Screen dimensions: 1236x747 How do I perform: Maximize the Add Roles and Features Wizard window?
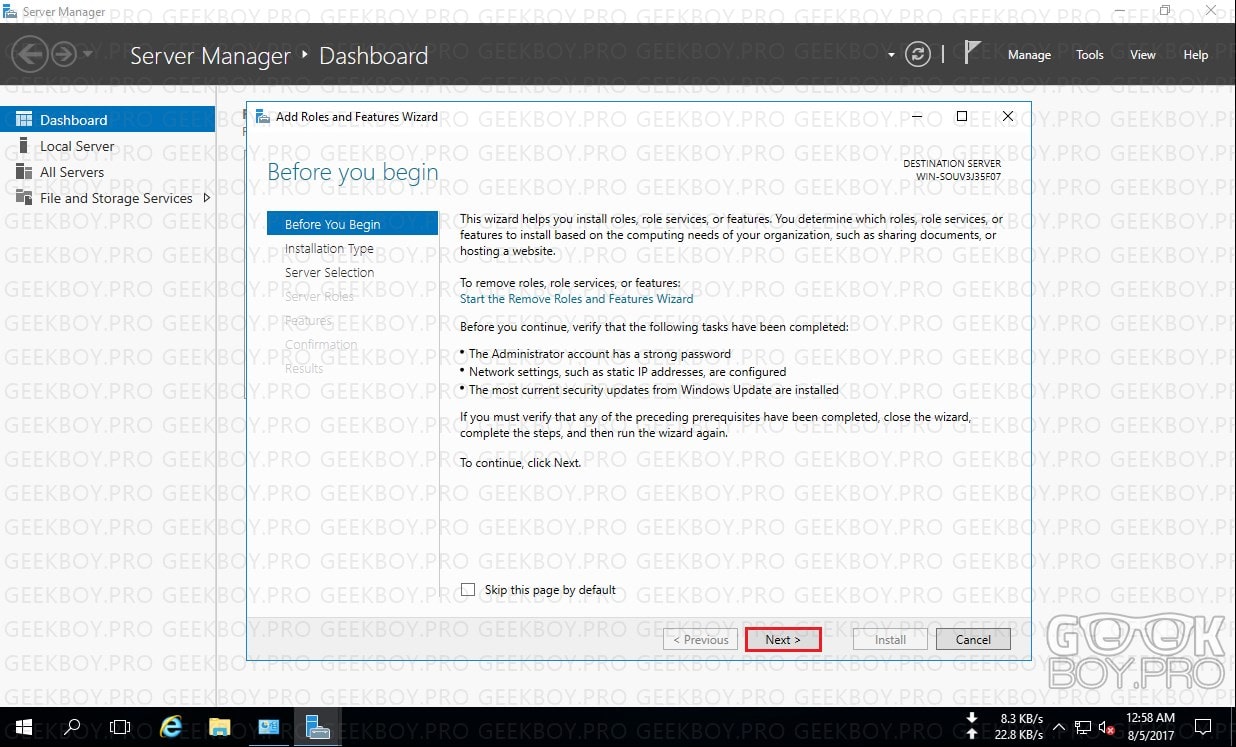click(961, 116)
